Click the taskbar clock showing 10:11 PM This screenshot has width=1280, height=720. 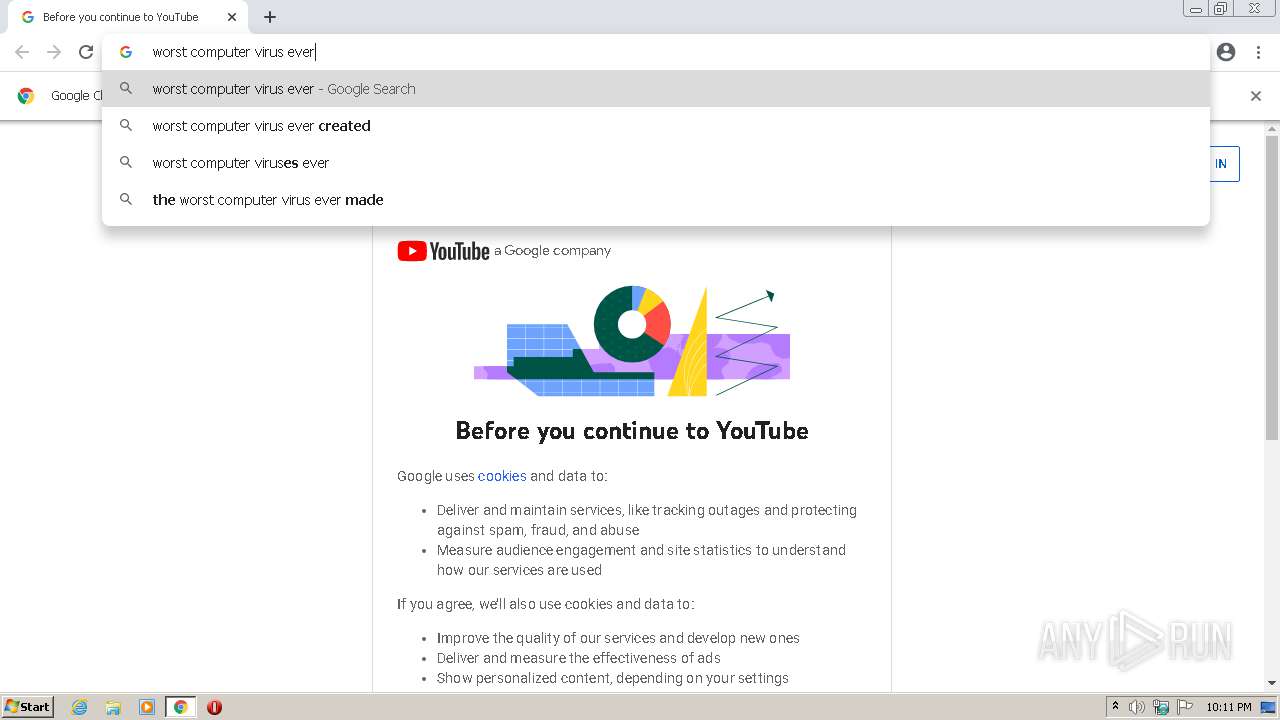pyautogui.click(x=1229, y=707)
